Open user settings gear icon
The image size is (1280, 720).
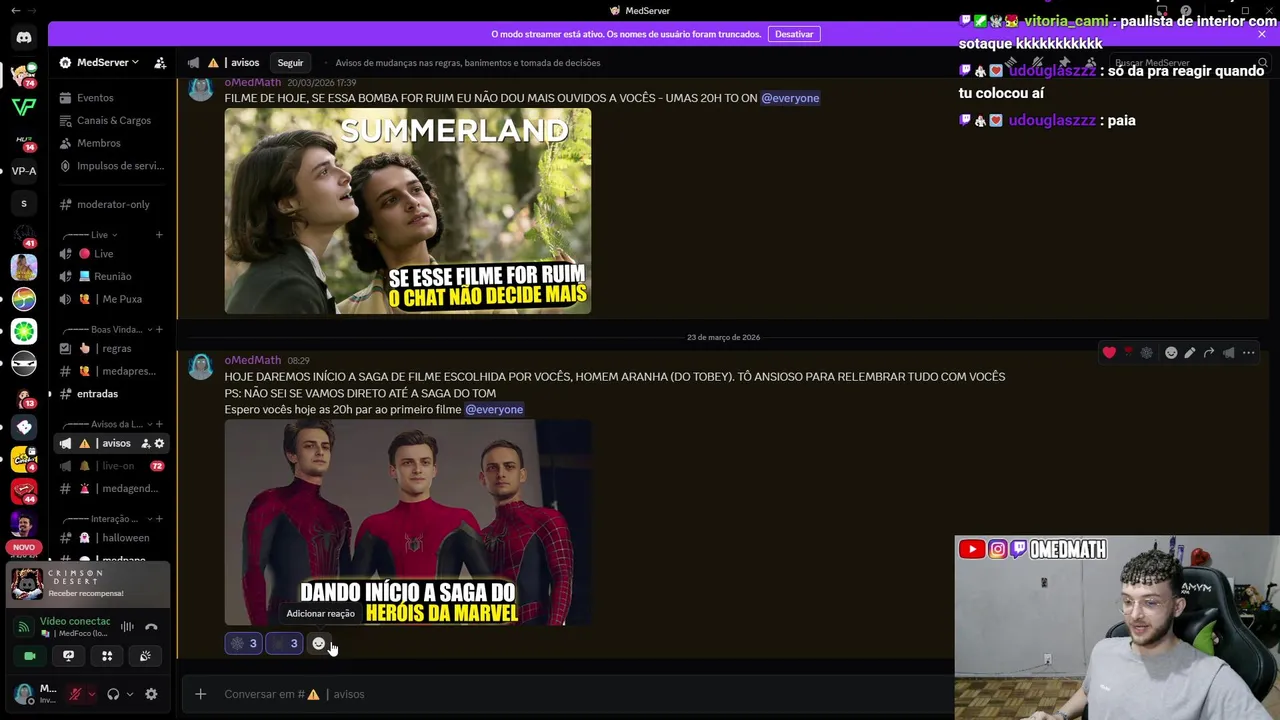pyautogui.click(x=151, y=694)
